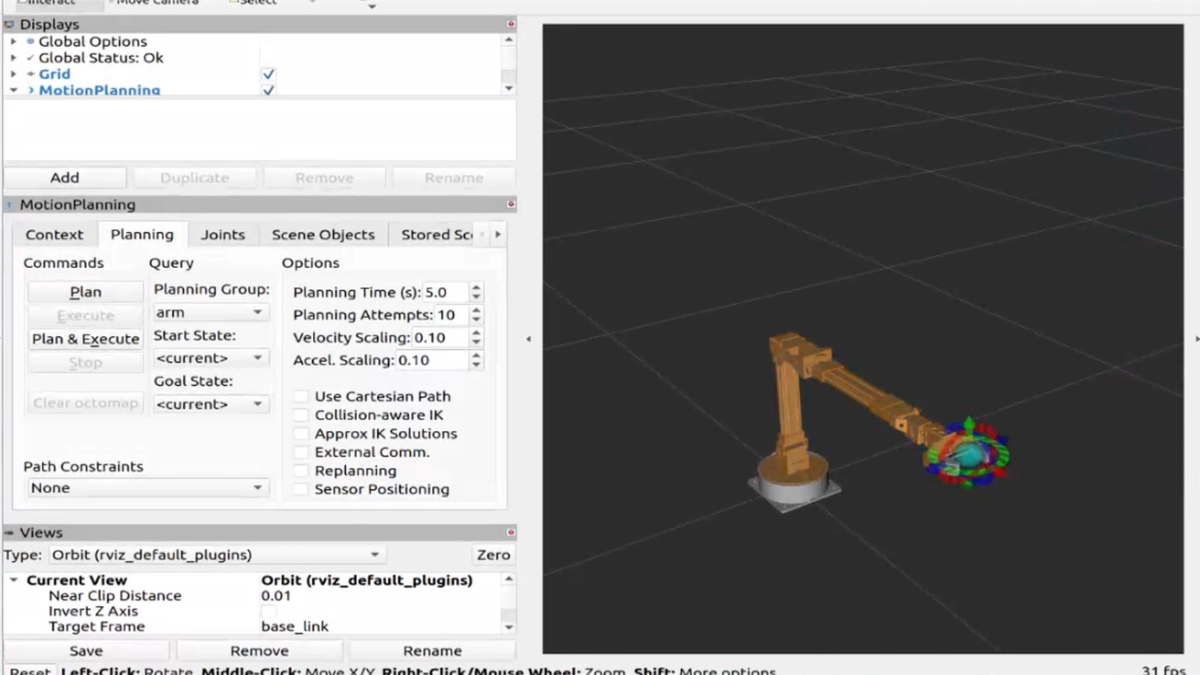Image resolution: width=1200 pixels, height=675 pixels.
Task: Open the Scene Objects tab
Action: tap(323, 235)
